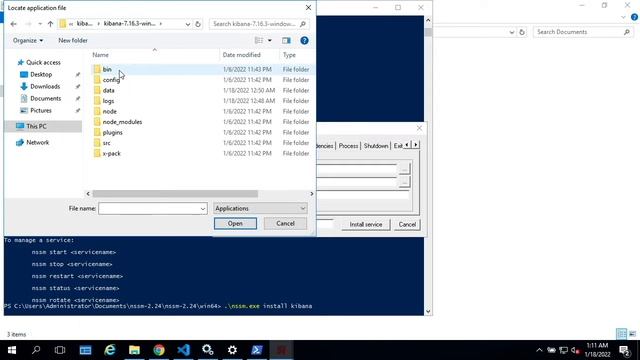The image size is (640, 360).
Task: Select the data folder
Action: point(109,91)
